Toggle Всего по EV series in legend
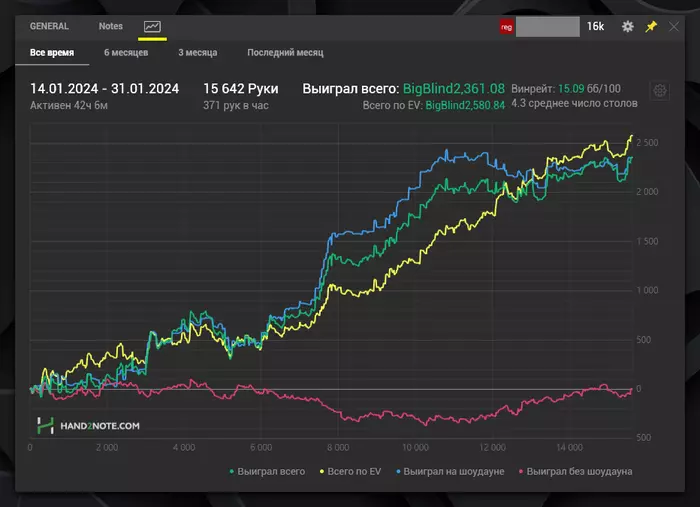 coord(350,471)
